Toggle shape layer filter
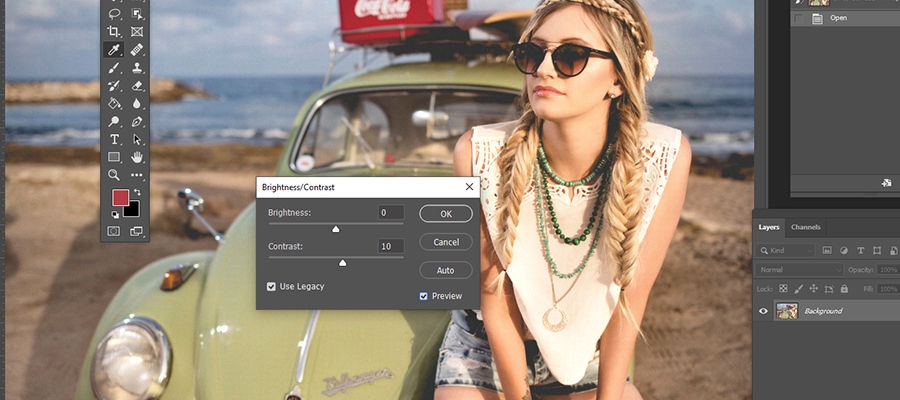The width and height of the screenshot is (900, 400). point(877,250)
